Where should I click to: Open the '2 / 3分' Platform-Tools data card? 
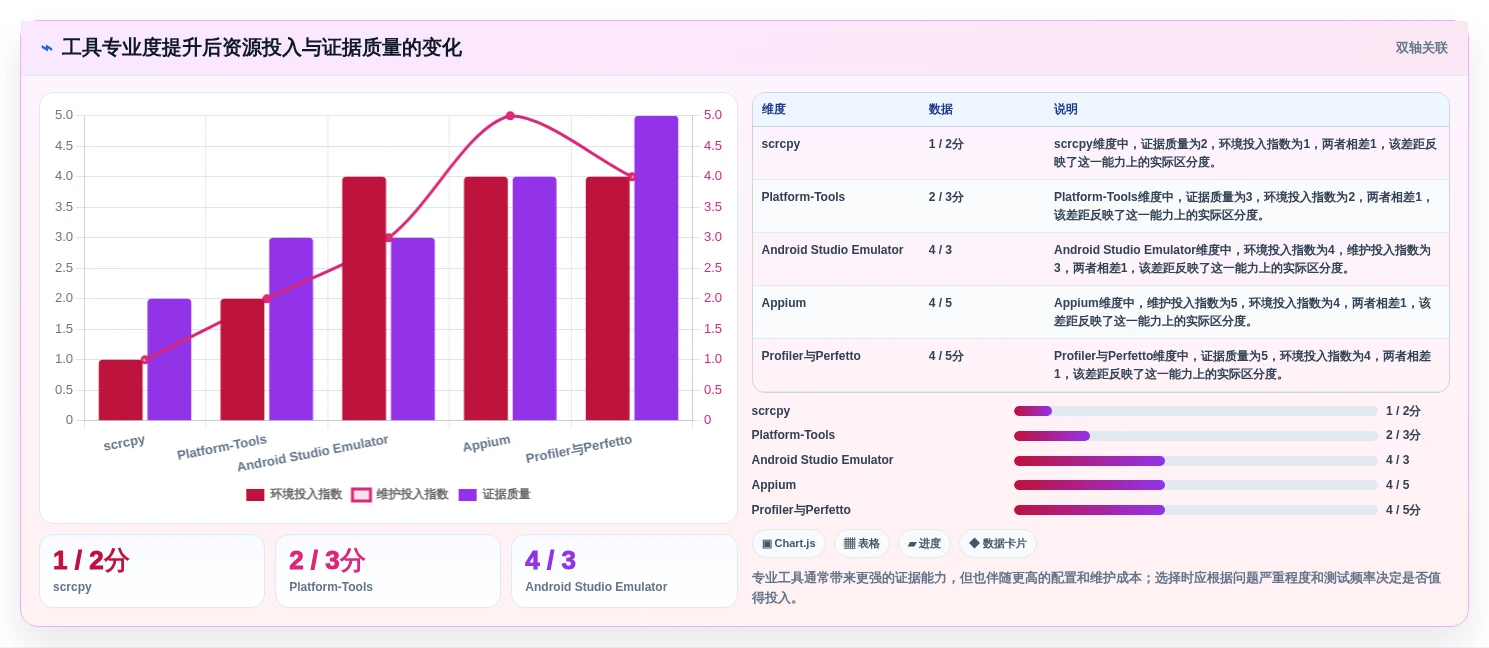[x=388, y=571]
